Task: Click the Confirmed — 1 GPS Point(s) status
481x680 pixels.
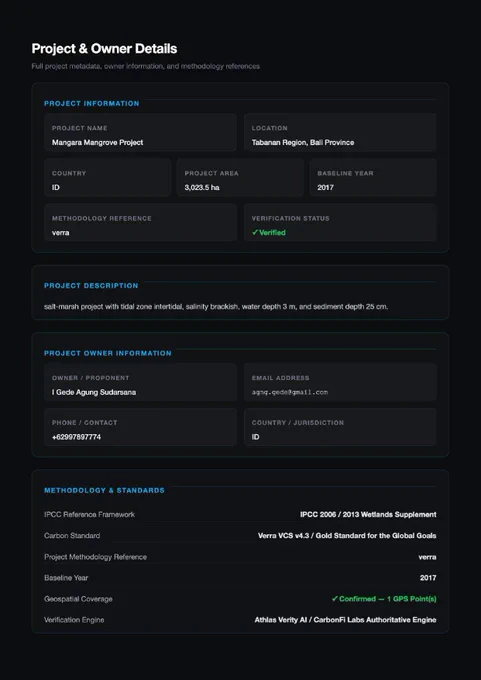Action: click(x=384, y=599)
